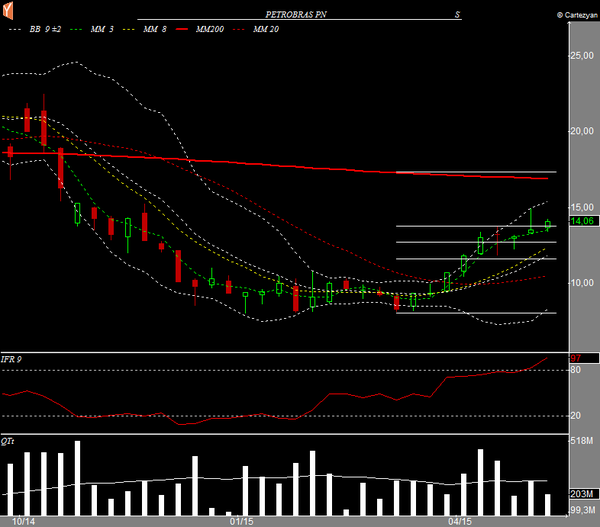The width and height of the screenshot is (600, 527).
Task: Click the white dashed BB legend swatch
Action: click(15, 31)
